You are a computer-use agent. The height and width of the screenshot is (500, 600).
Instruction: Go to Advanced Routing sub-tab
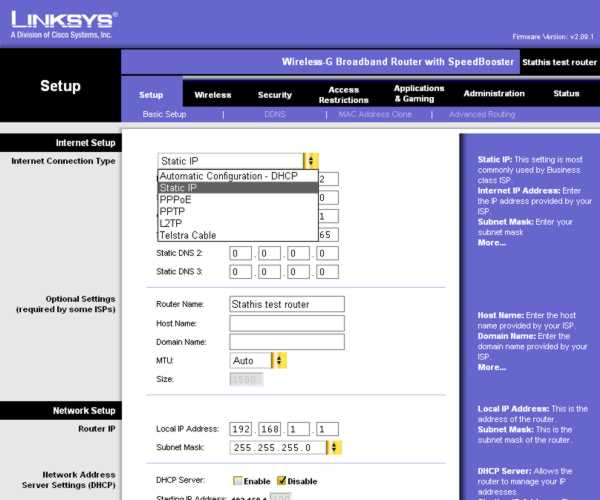pos(482,114)
